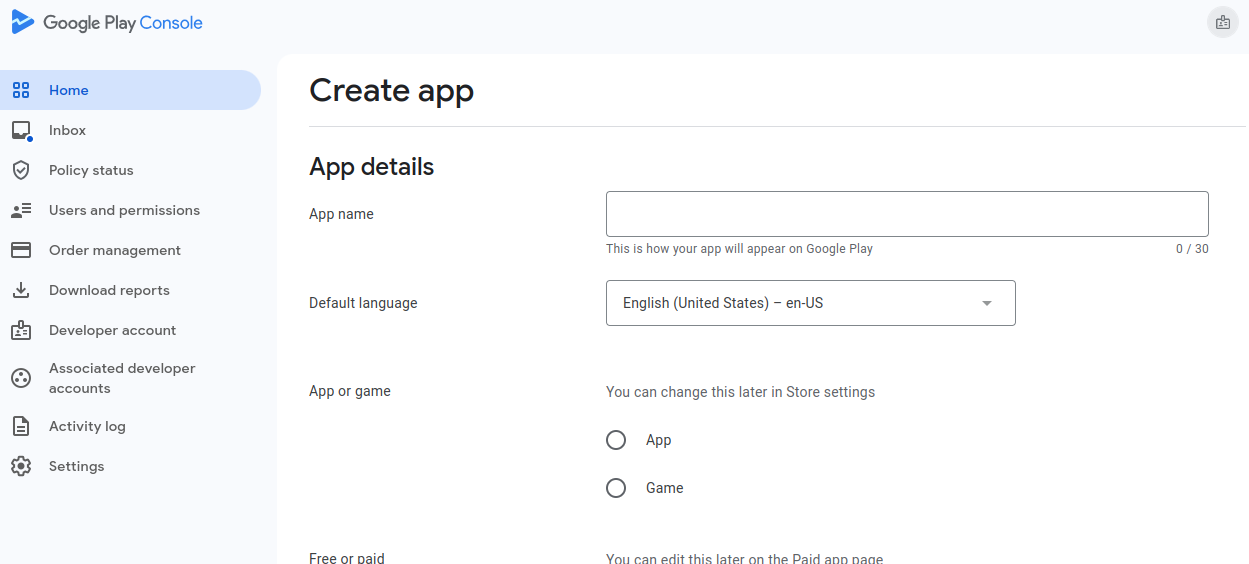Viewport: 1249px width, 564px height.
Task: Select the App radio button
Action: (x=616, y=440)
